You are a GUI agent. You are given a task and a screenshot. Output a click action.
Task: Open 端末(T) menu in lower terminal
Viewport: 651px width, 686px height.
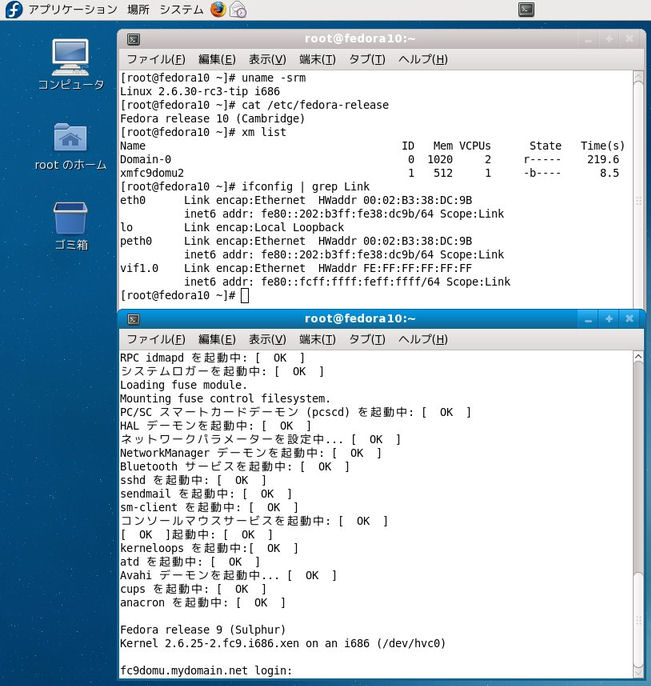click(317, 339)
